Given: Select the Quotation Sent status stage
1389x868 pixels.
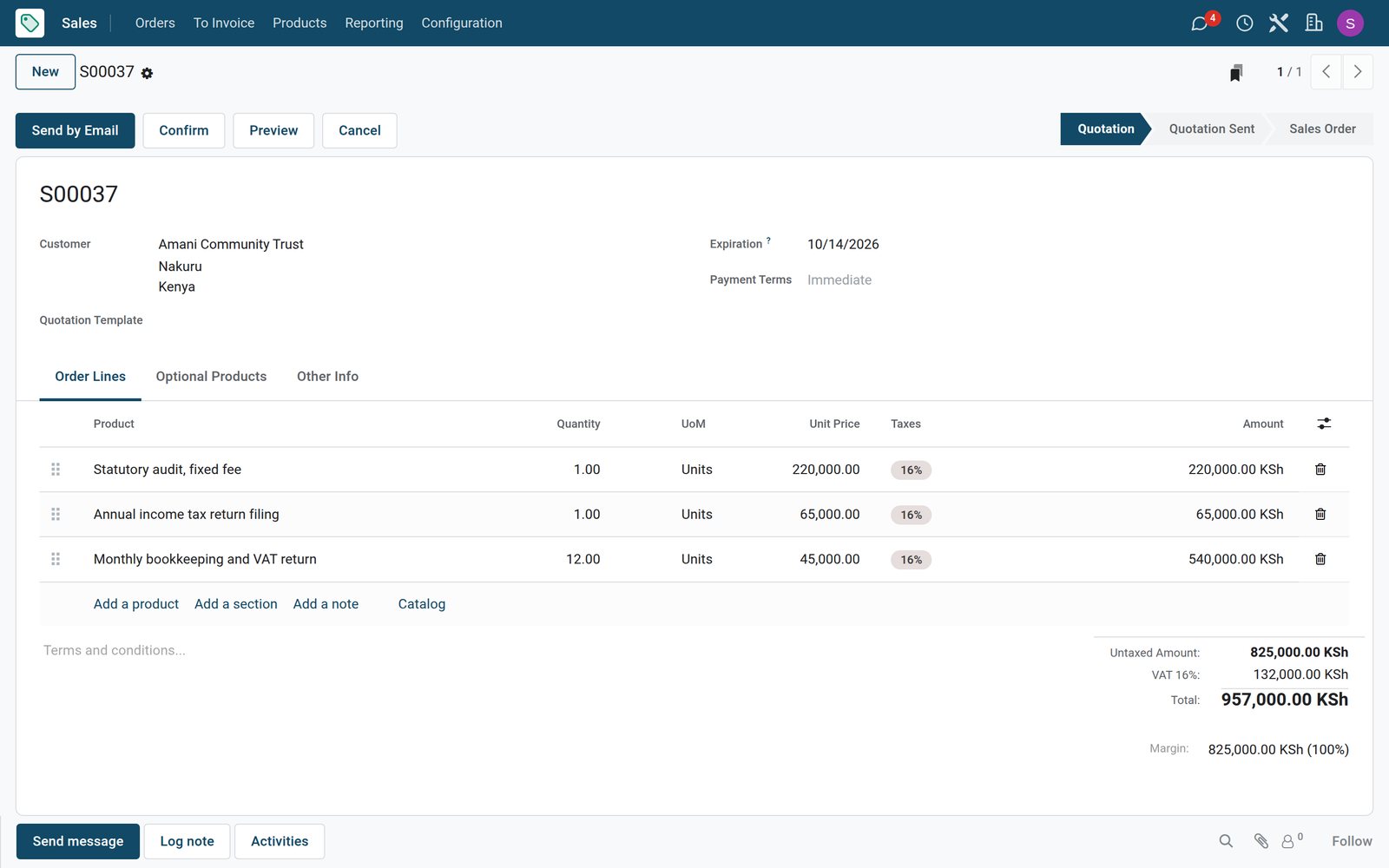Looking at the screenshot, I should [1211, 128].
